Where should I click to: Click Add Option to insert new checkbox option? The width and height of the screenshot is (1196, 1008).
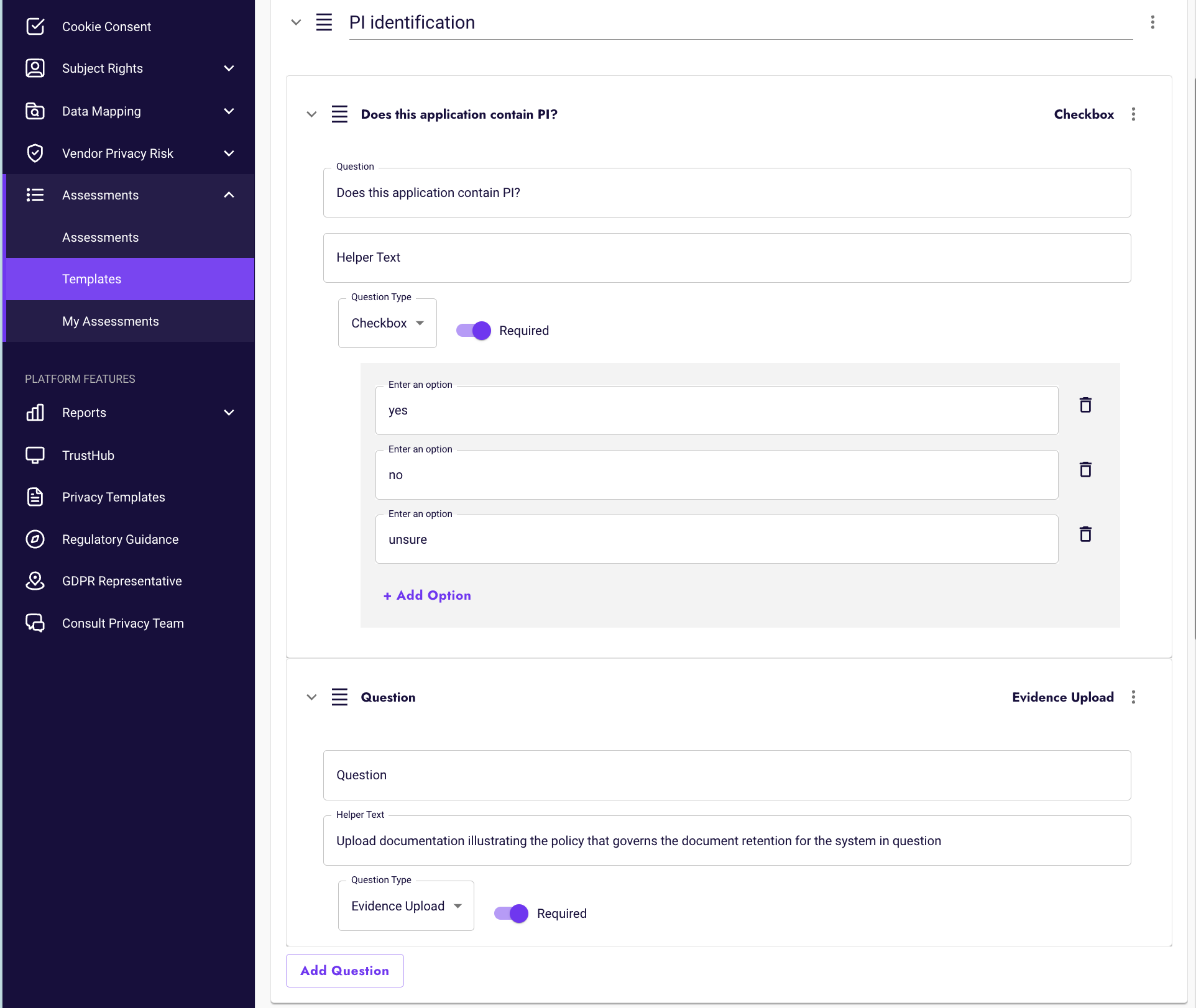pyautogui.click(x=428, y=595)
